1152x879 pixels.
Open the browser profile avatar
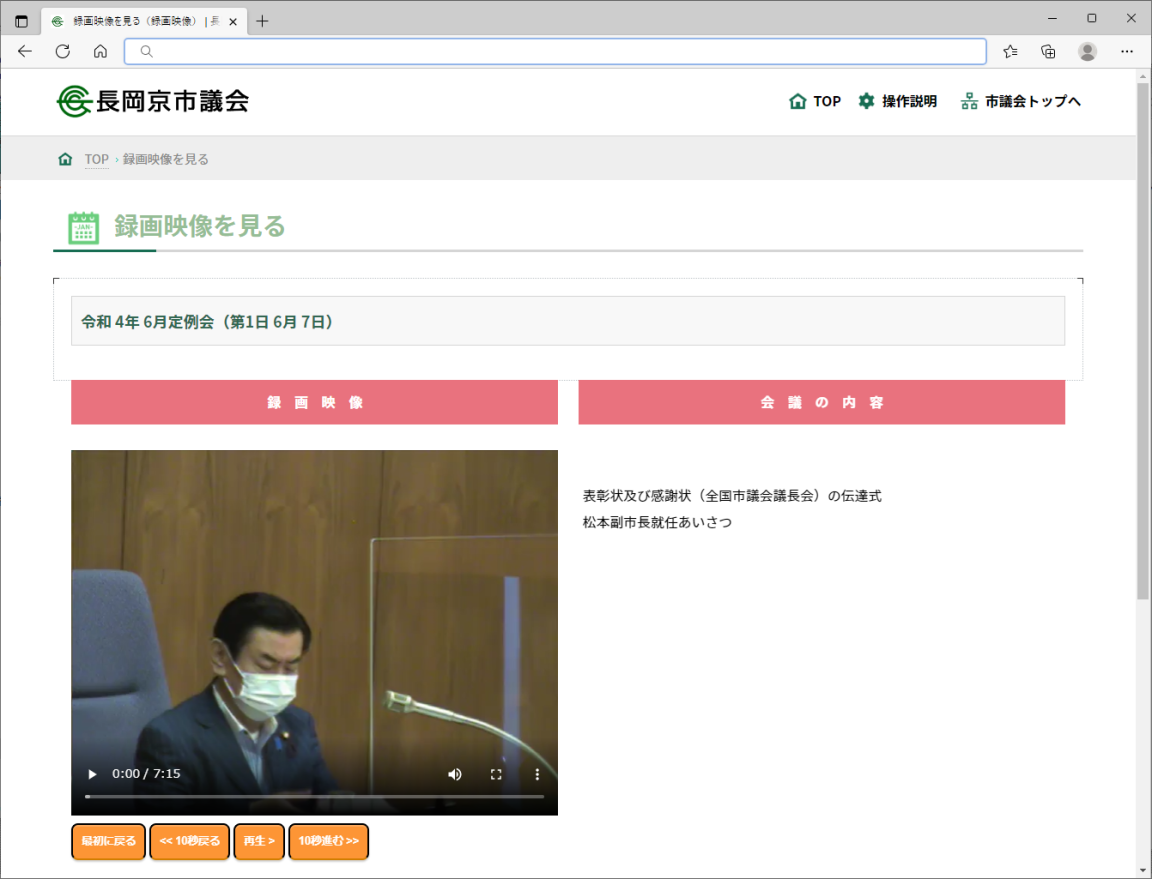coord(1087,51)
